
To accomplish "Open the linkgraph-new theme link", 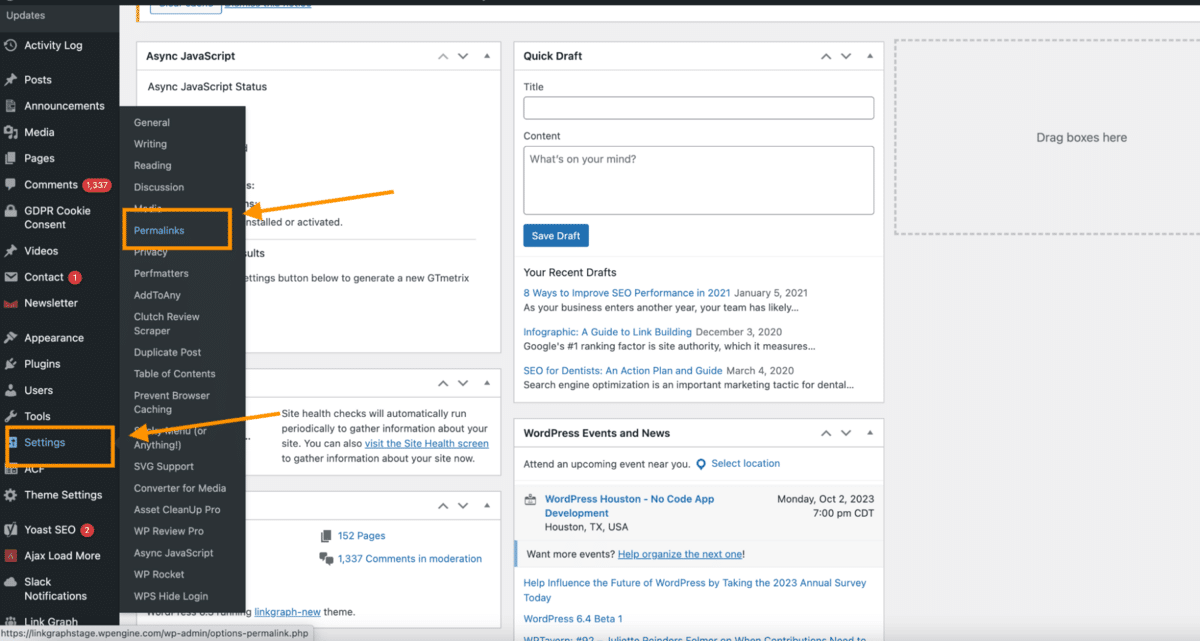I will [287, 612].
